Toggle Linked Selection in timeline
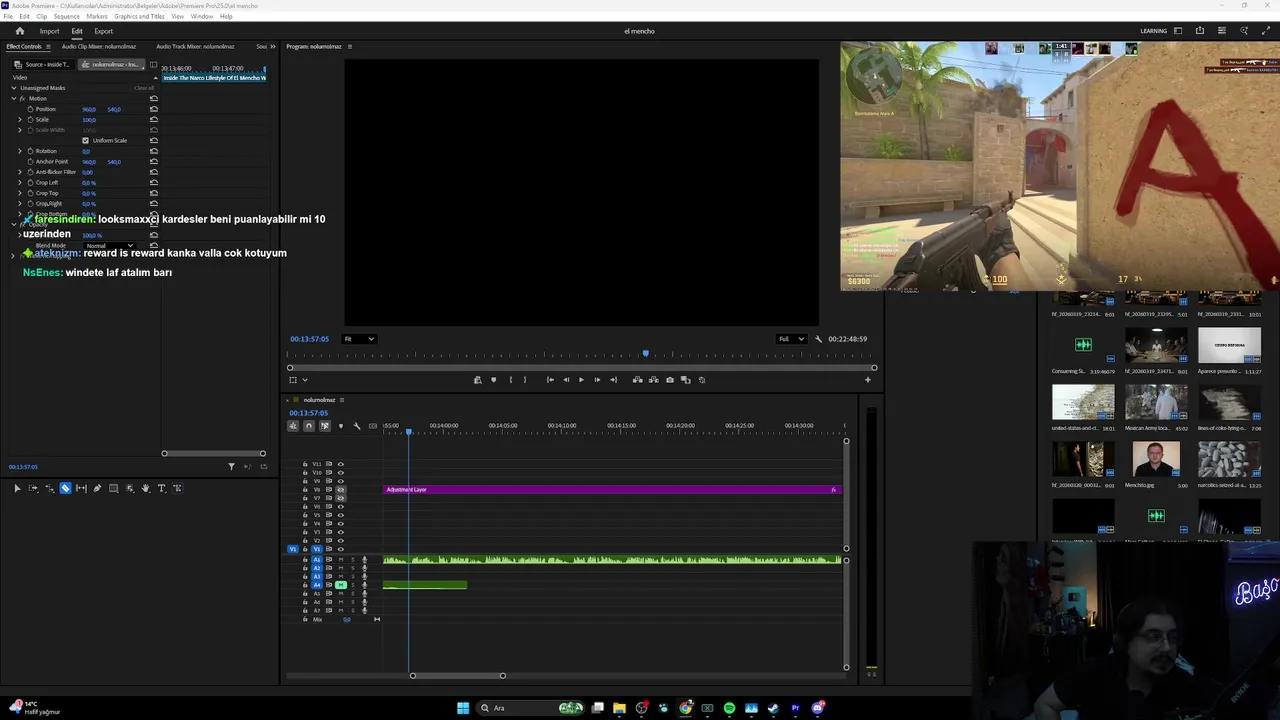 click(324, 426)
